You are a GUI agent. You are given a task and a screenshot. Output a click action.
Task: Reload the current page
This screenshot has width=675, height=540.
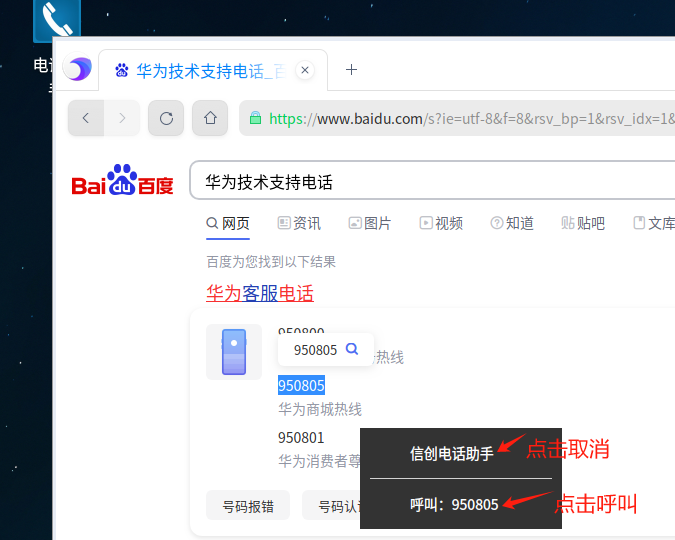[166, 118]
